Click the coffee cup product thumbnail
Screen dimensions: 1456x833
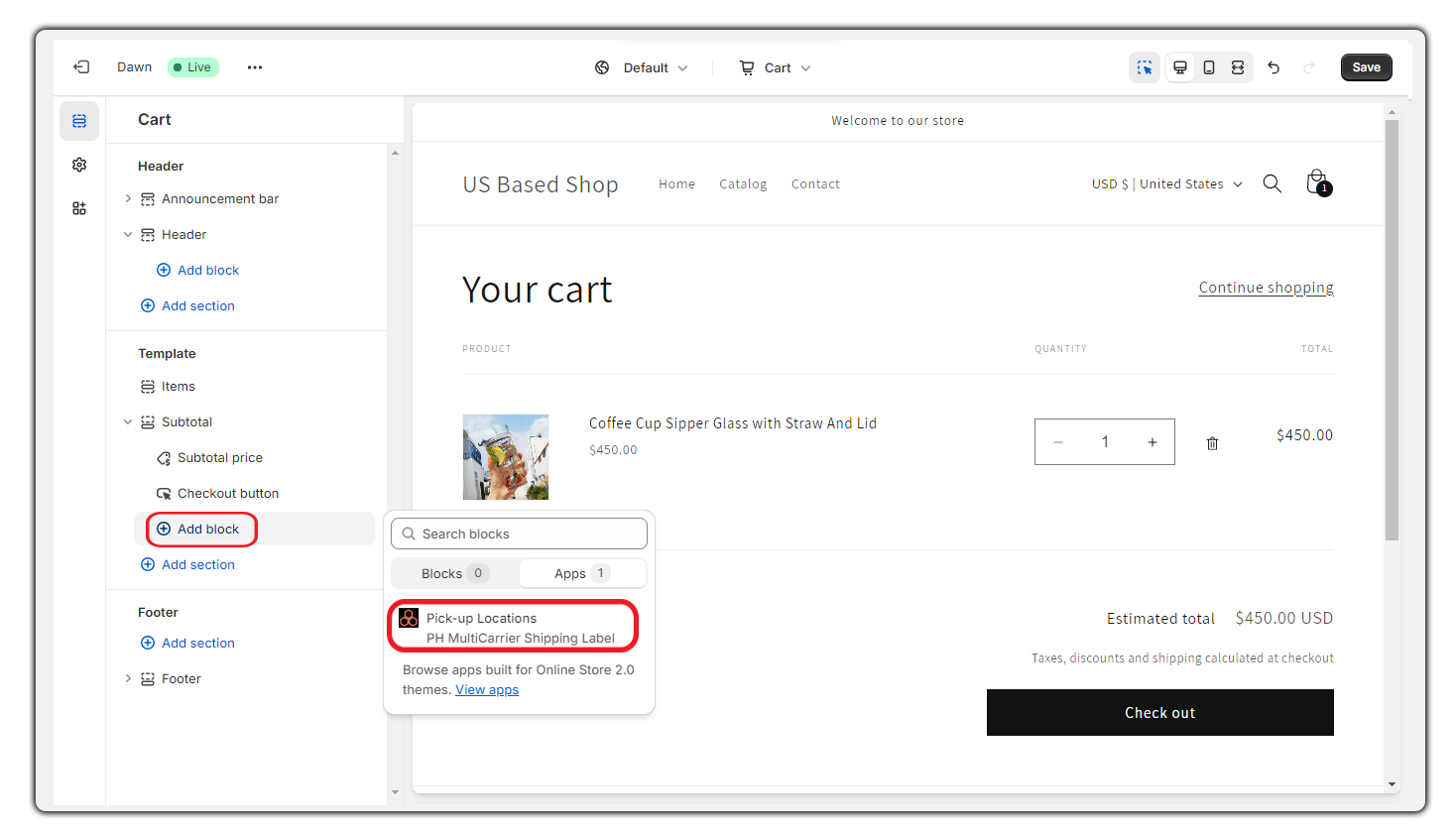click(506, 457)
